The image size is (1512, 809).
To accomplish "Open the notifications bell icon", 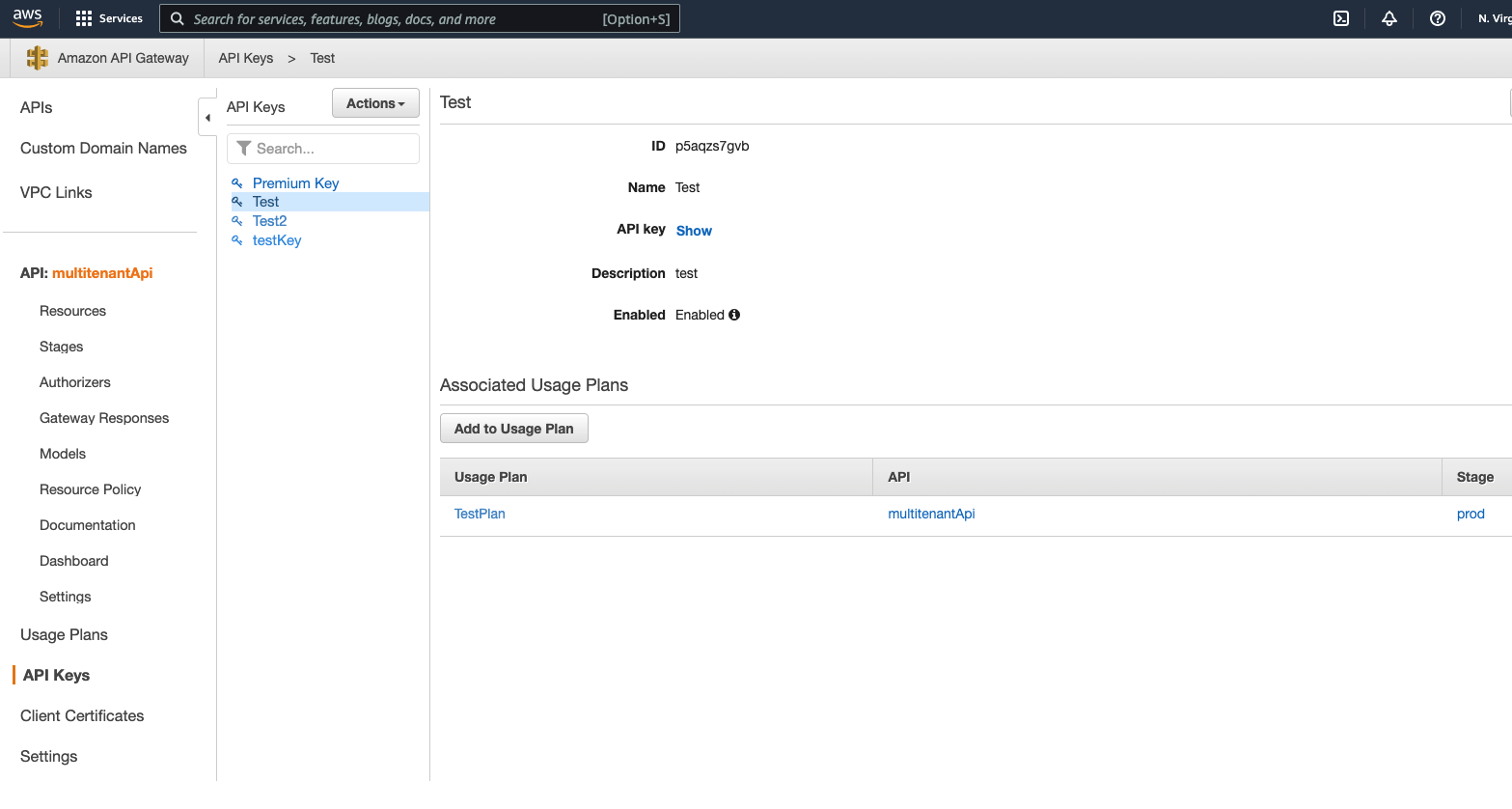I will tap(1388, 18).
